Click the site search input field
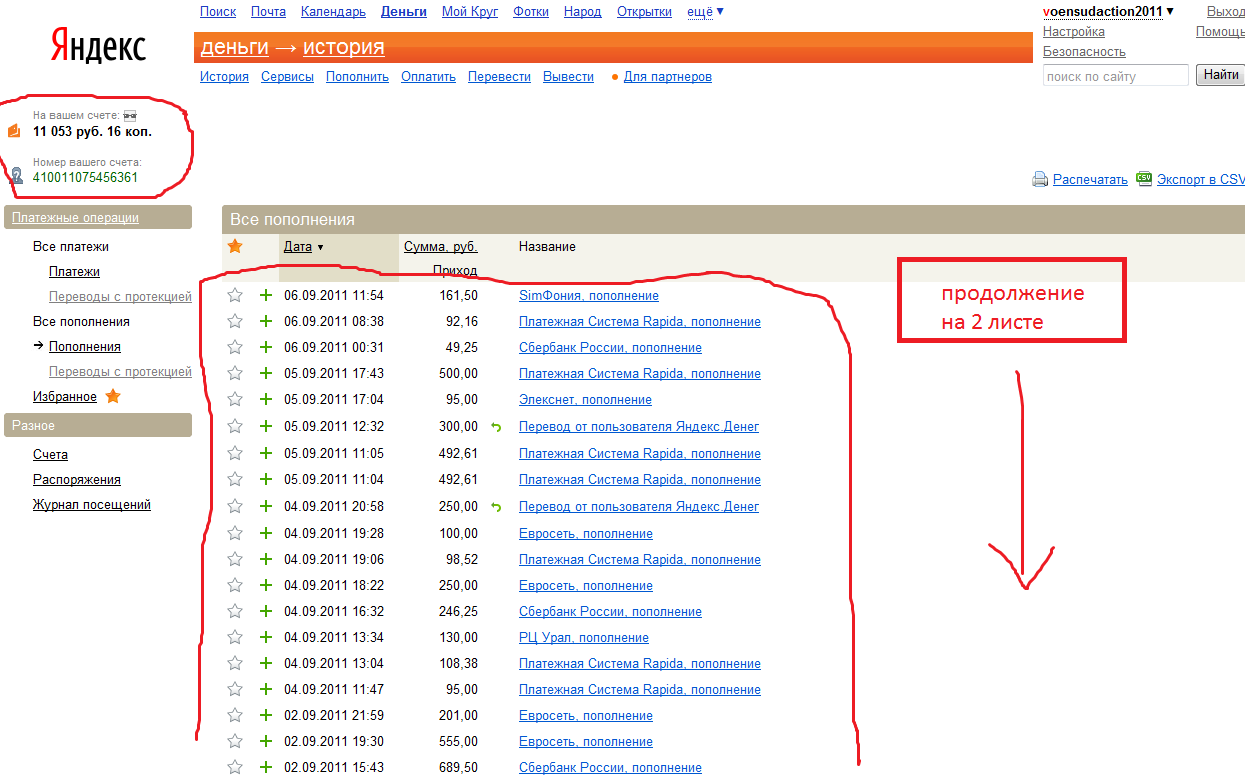This screenshot has height=782, width=1245. pos(1115,76)
